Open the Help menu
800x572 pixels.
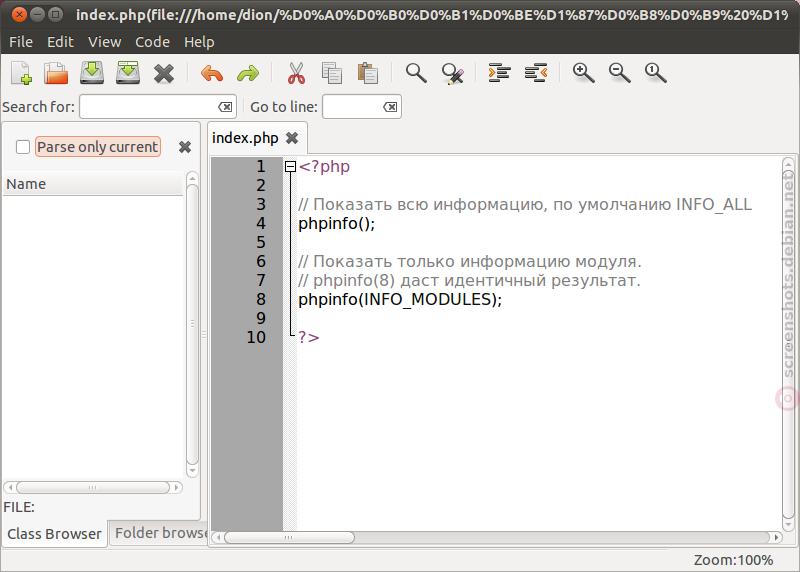199,42
